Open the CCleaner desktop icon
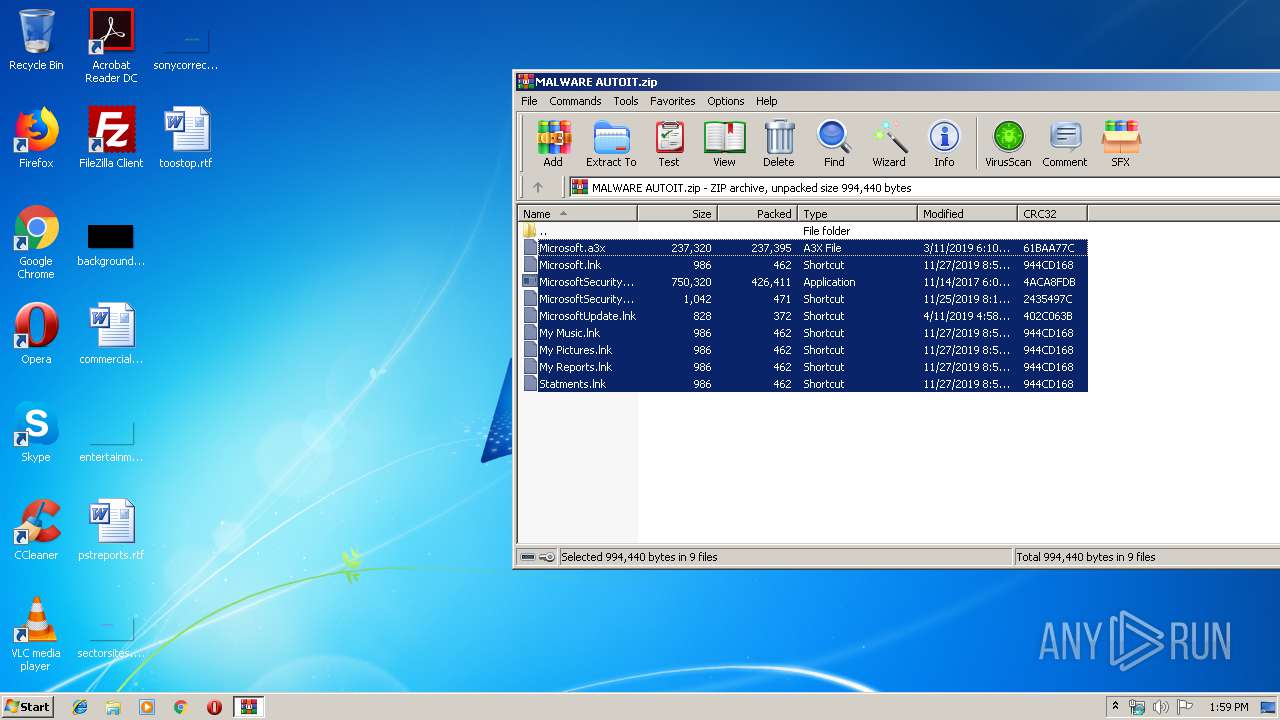This screenshot has width=1280, height=720. [36, 530]
